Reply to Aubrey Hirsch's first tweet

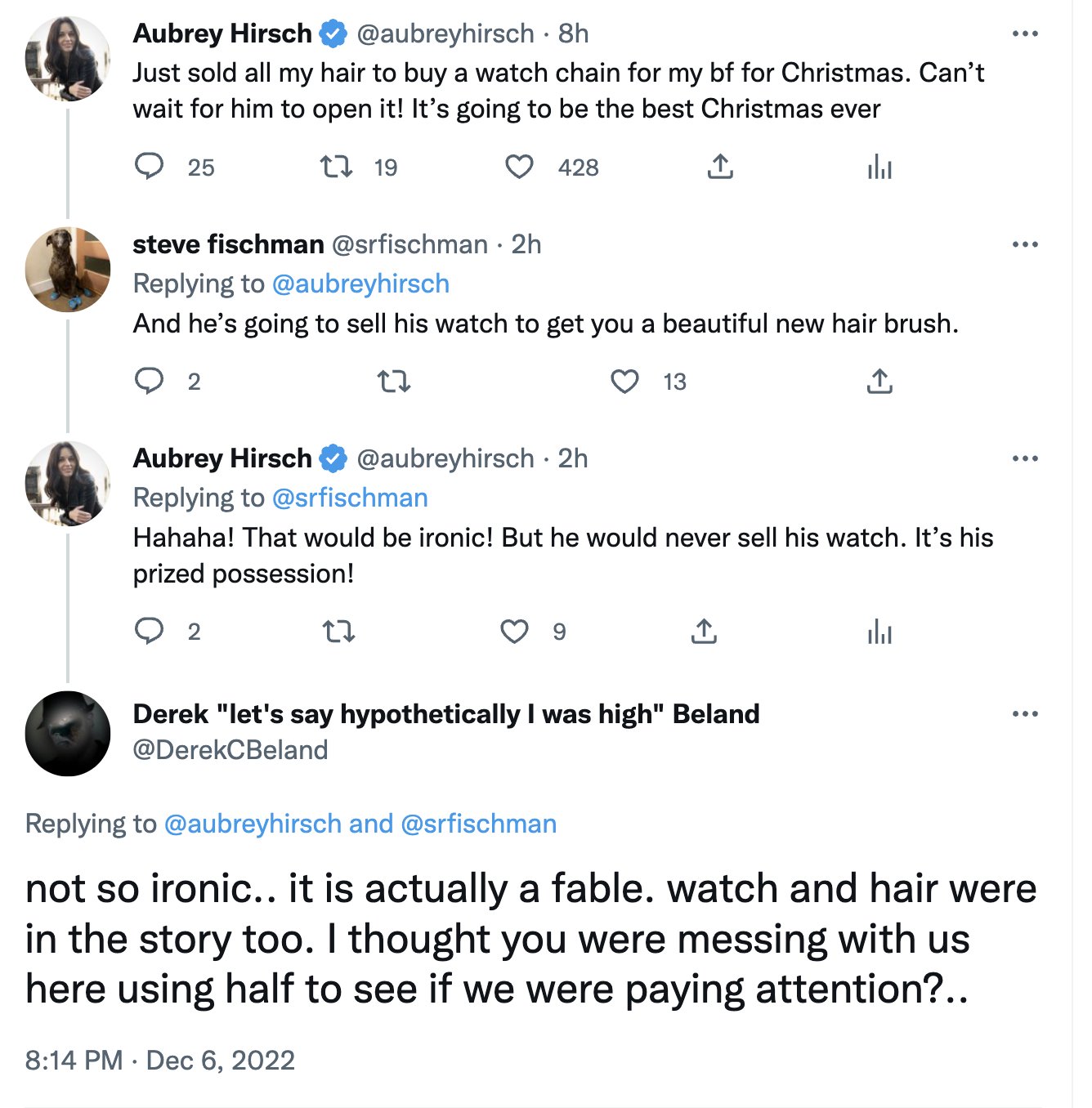tap(150, 167)
